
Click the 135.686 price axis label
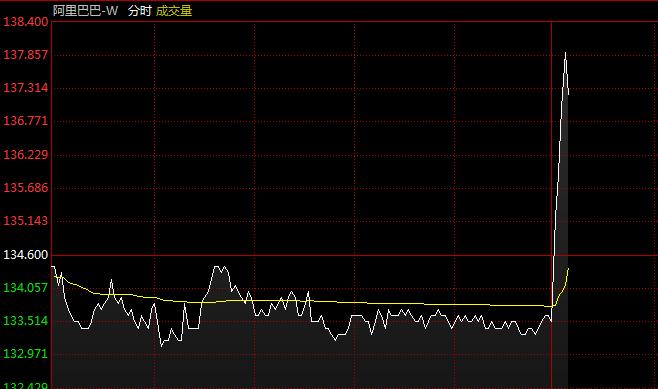click(26, 187)
